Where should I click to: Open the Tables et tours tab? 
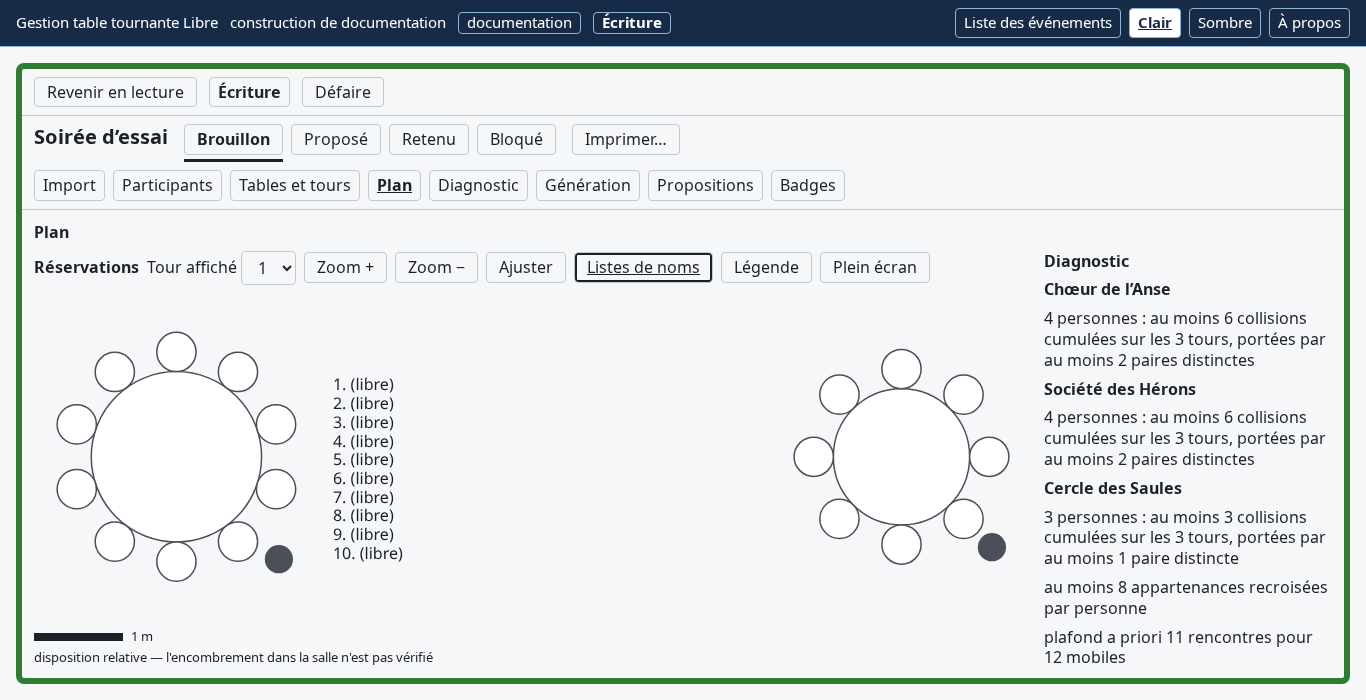coord(295,185)
